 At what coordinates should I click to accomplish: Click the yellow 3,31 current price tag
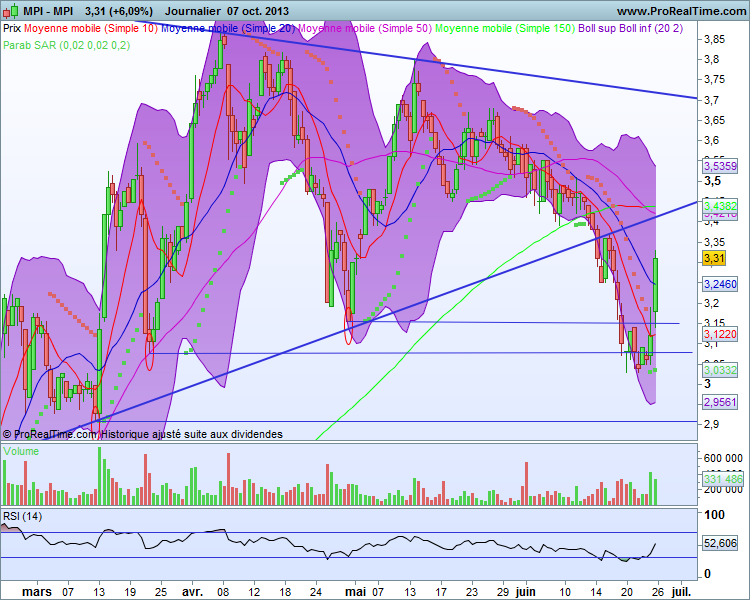[x=714, y=258]
